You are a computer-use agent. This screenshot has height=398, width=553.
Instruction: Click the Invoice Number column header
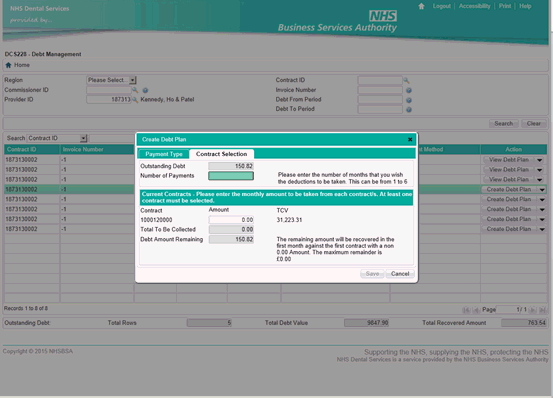97,149
